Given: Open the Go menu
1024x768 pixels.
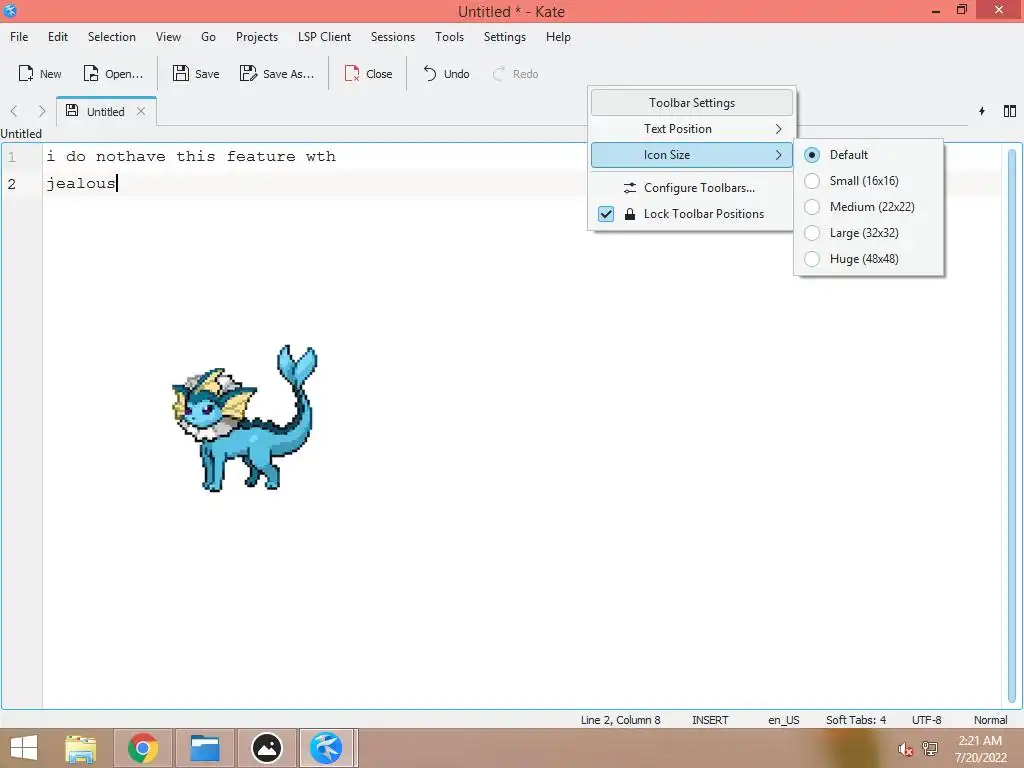Looking at the screenshot, I should 208,37.
